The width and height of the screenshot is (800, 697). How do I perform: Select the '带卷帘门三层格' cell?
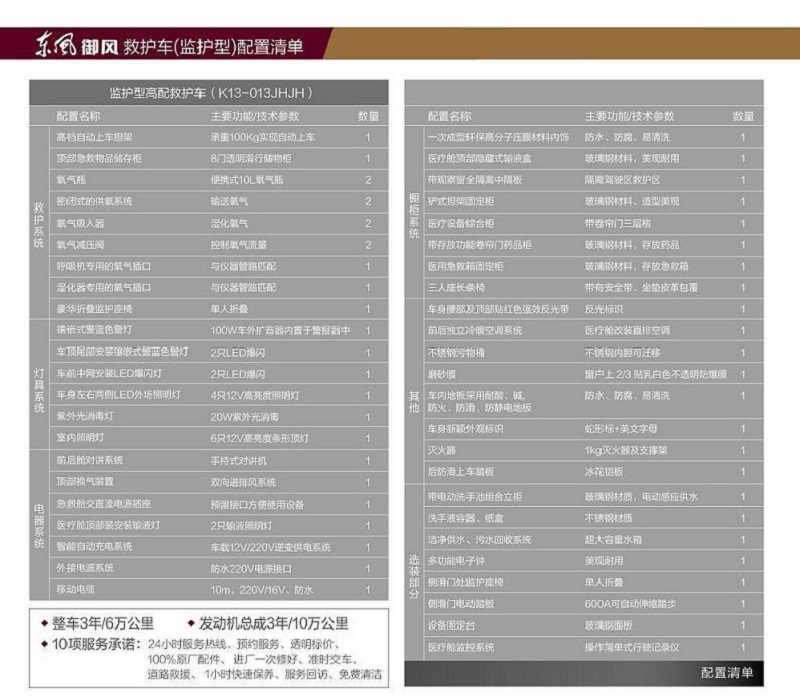618,223
